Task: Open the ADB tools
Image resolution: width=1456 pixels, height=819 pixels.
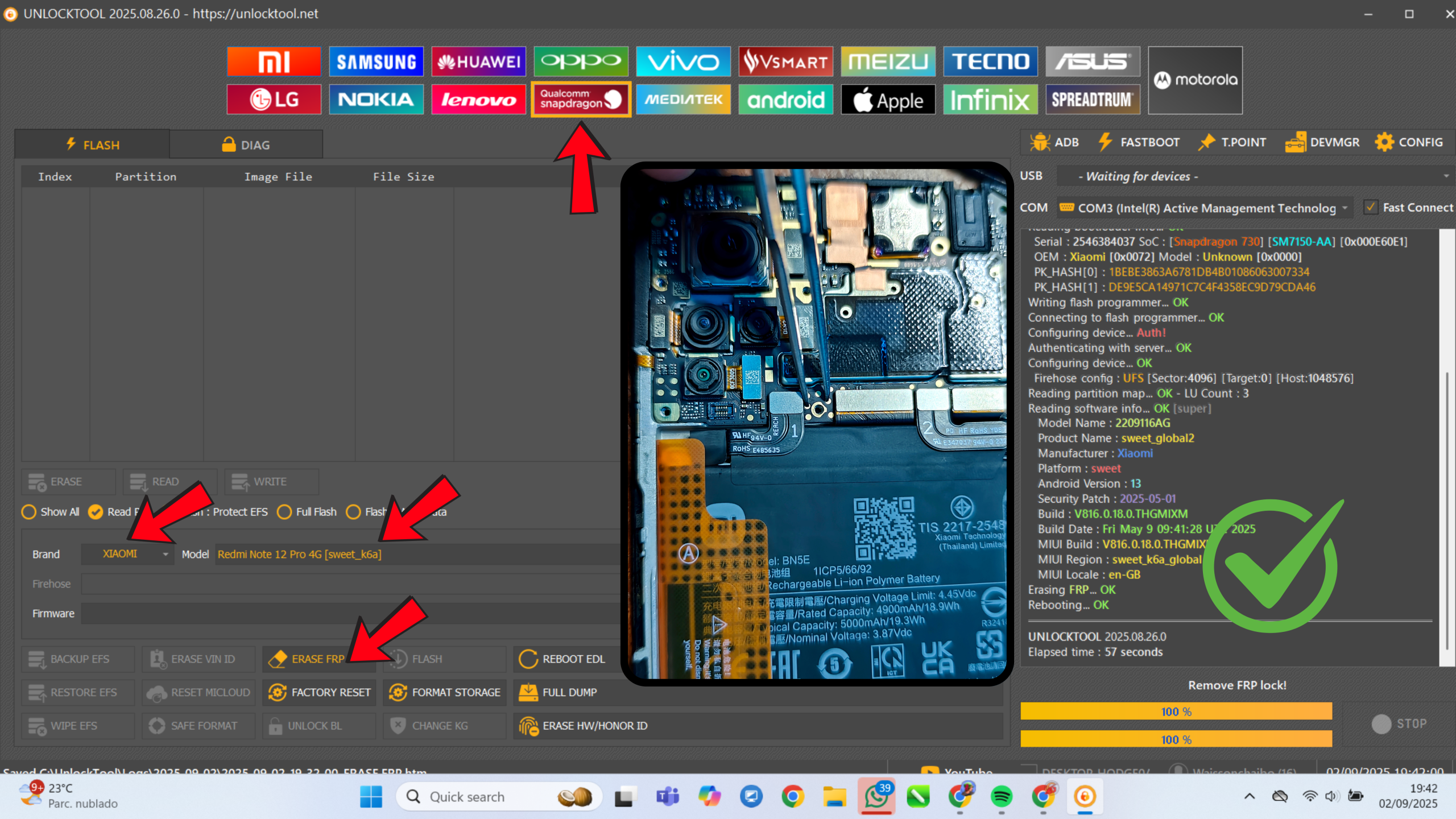Action: click(1054, 142)
